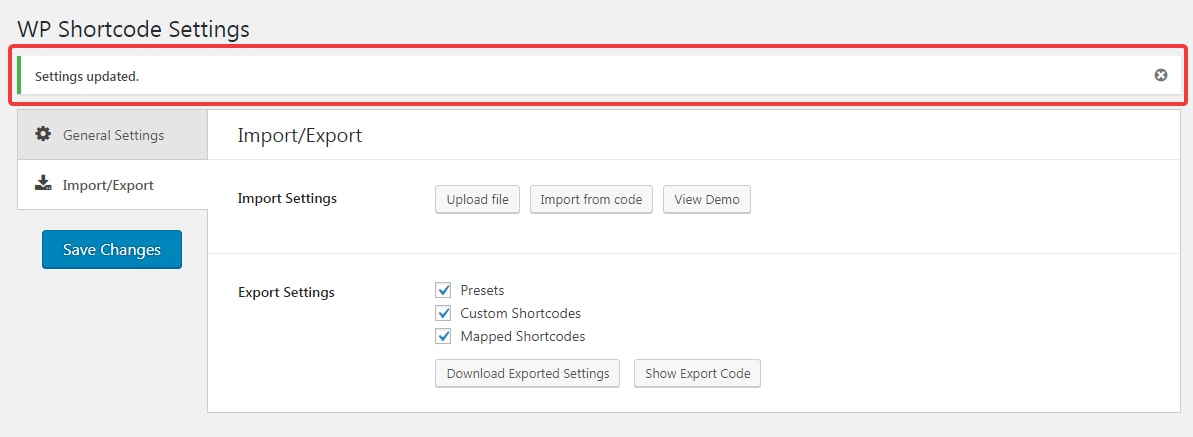Viewport: 1193px width, 437px height.
Task: Select the Import/Export tab label
Action: (108, 185)
